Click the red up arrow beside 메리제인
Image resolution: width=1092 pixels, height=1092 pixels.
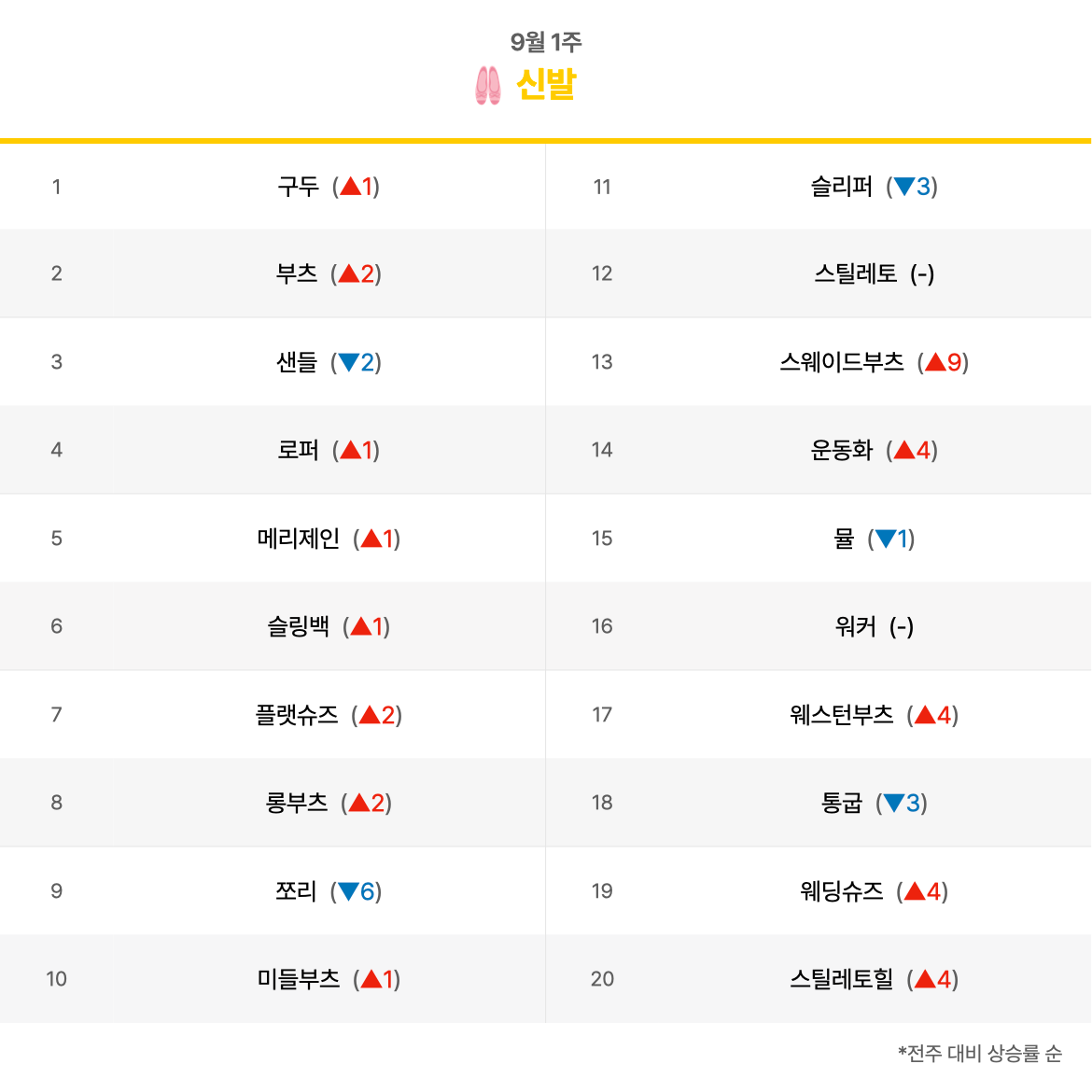pos(371,538)
